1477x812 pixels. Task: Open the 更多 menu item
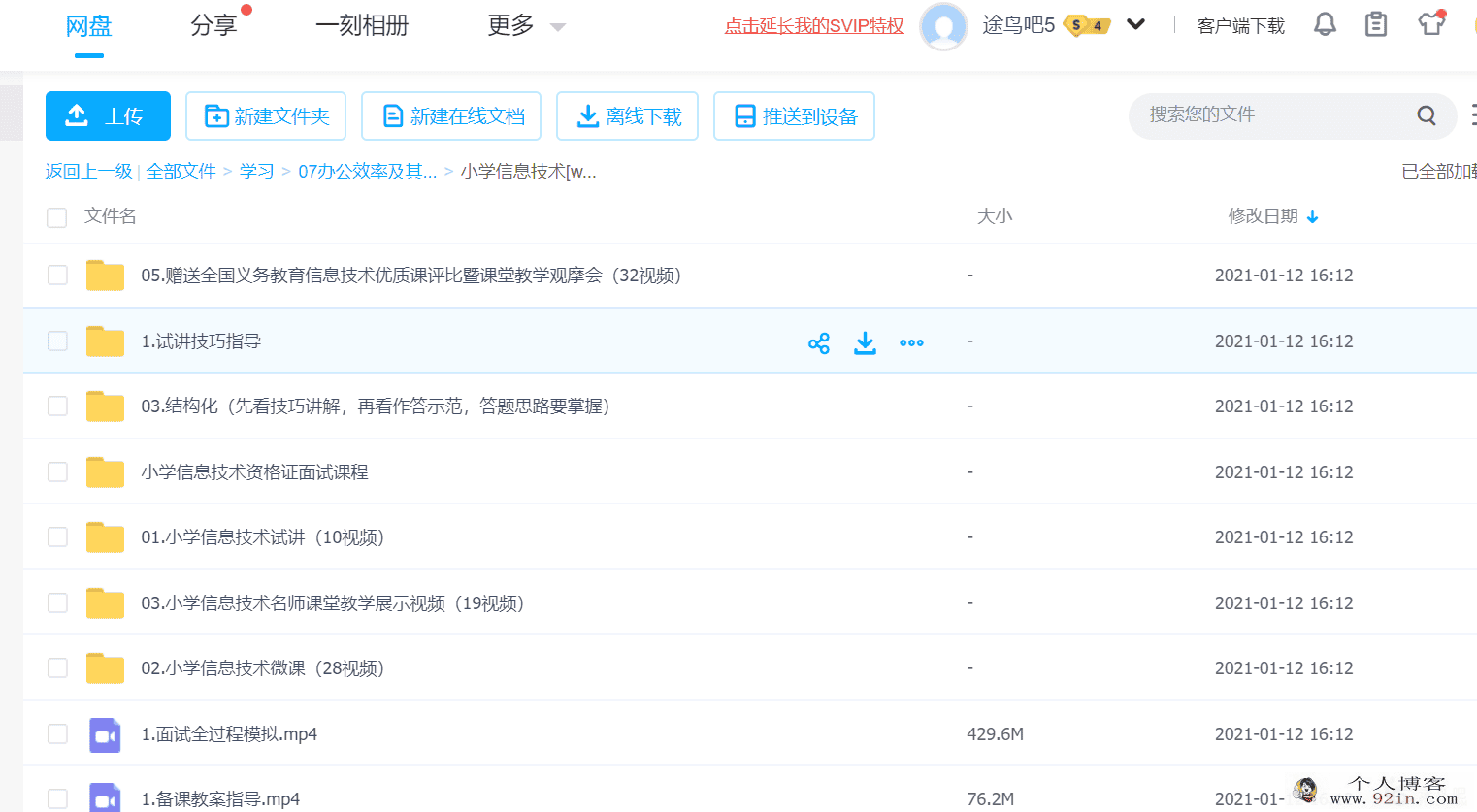(x=510, y=26)
